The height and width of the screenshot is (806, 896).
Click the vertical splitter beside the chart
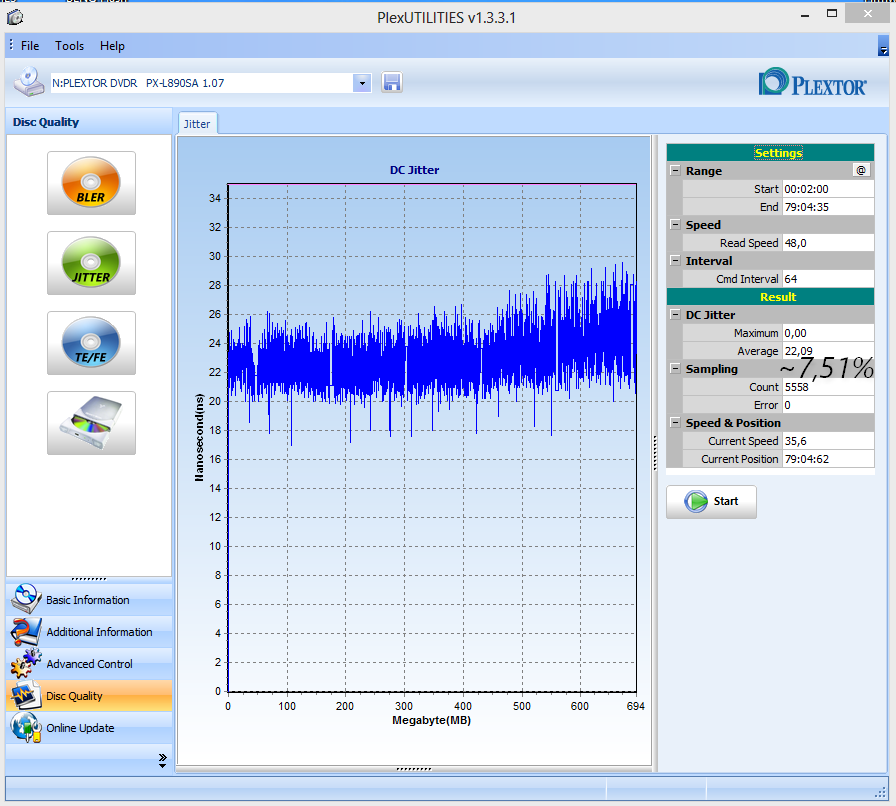point(655,453)
